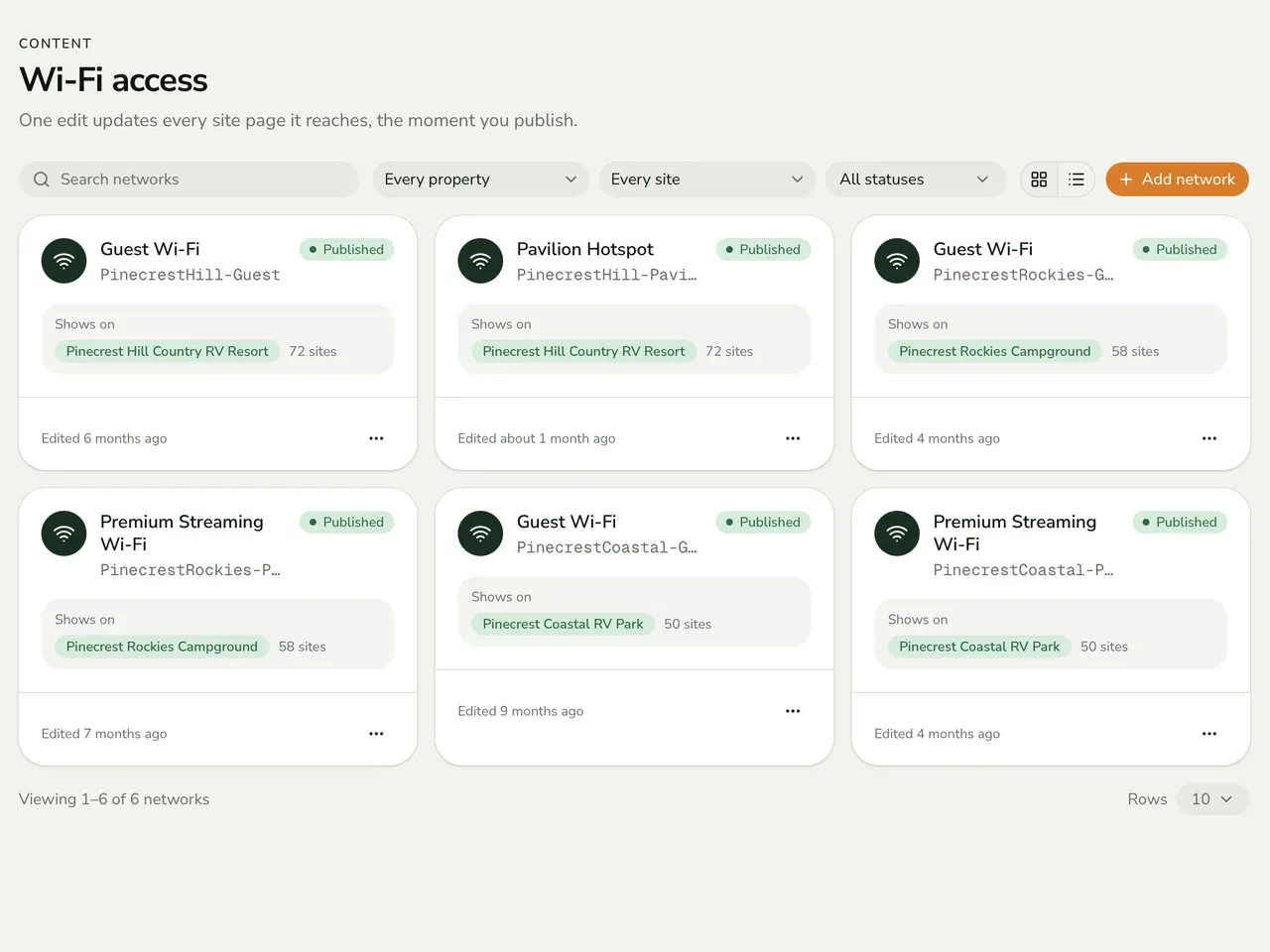Expand the Every property filter
This screenshot has width=1270, height=952.
coord(480,179)
